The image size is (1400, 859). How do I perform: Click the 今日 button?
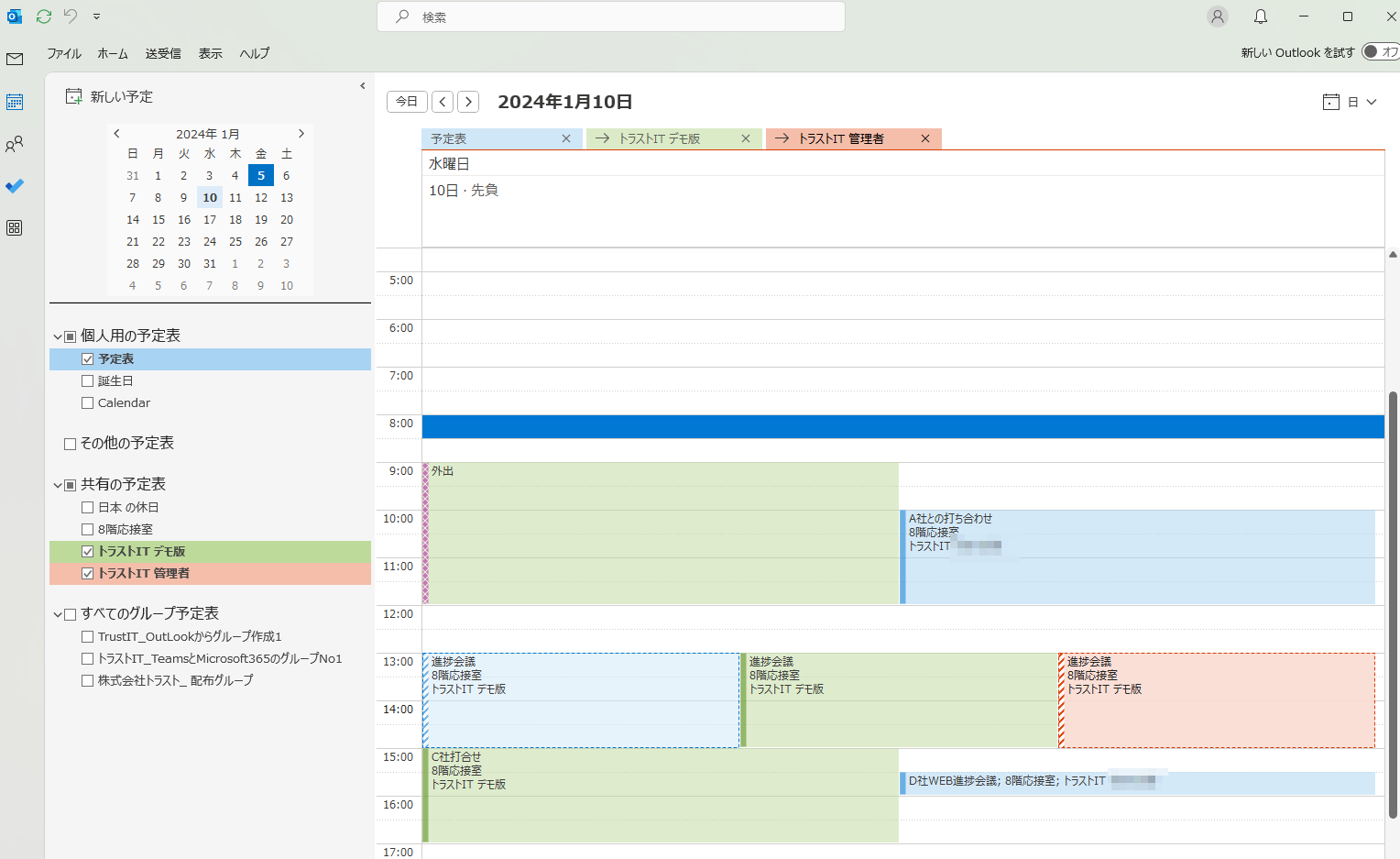(407, 102)
